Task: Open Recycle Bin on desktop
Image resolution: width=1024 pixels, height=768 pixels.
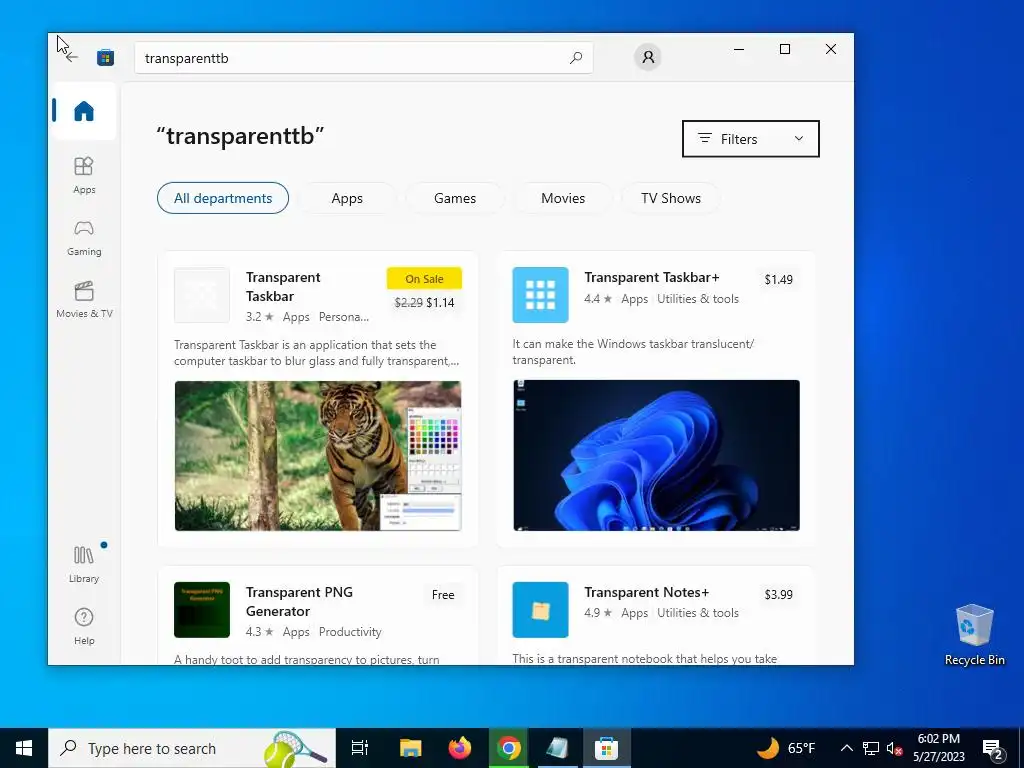Action: [974, 635]
